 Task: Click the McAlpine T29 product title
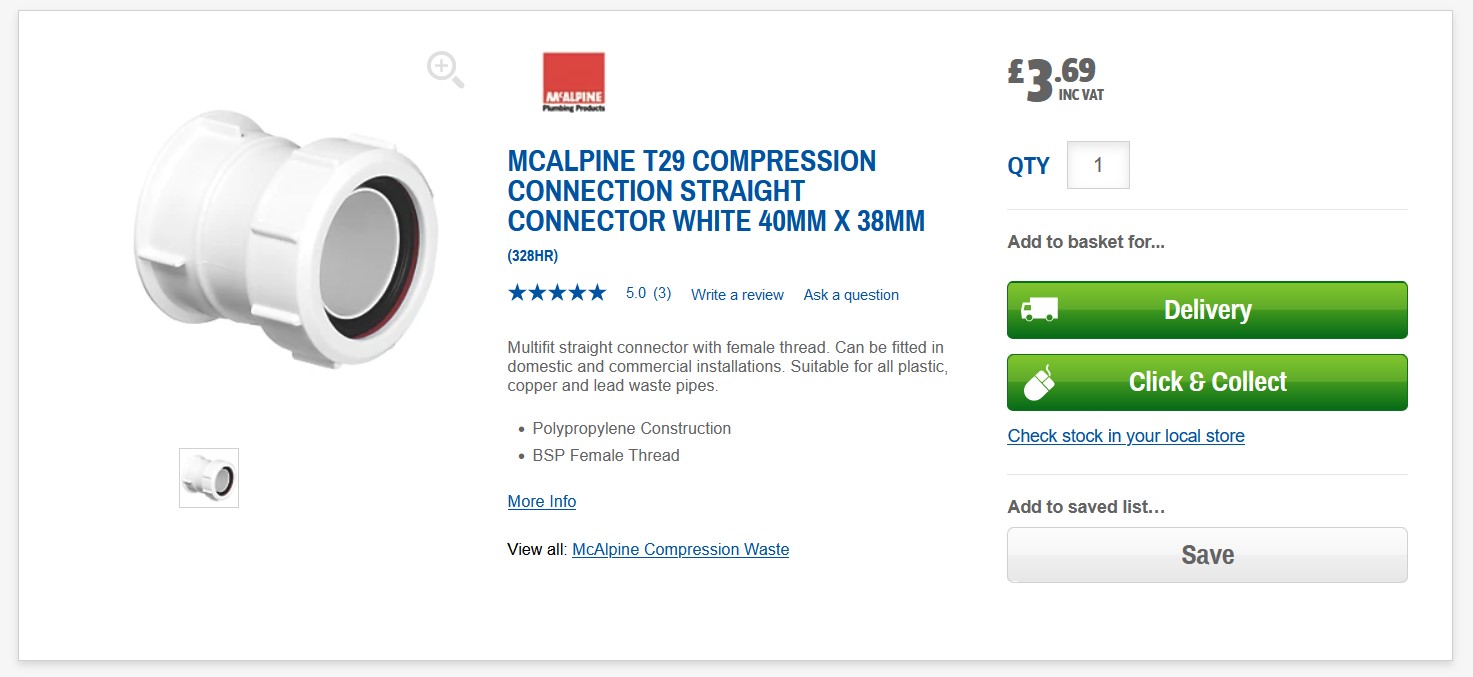pyautogui.click(x=716, y=191)
